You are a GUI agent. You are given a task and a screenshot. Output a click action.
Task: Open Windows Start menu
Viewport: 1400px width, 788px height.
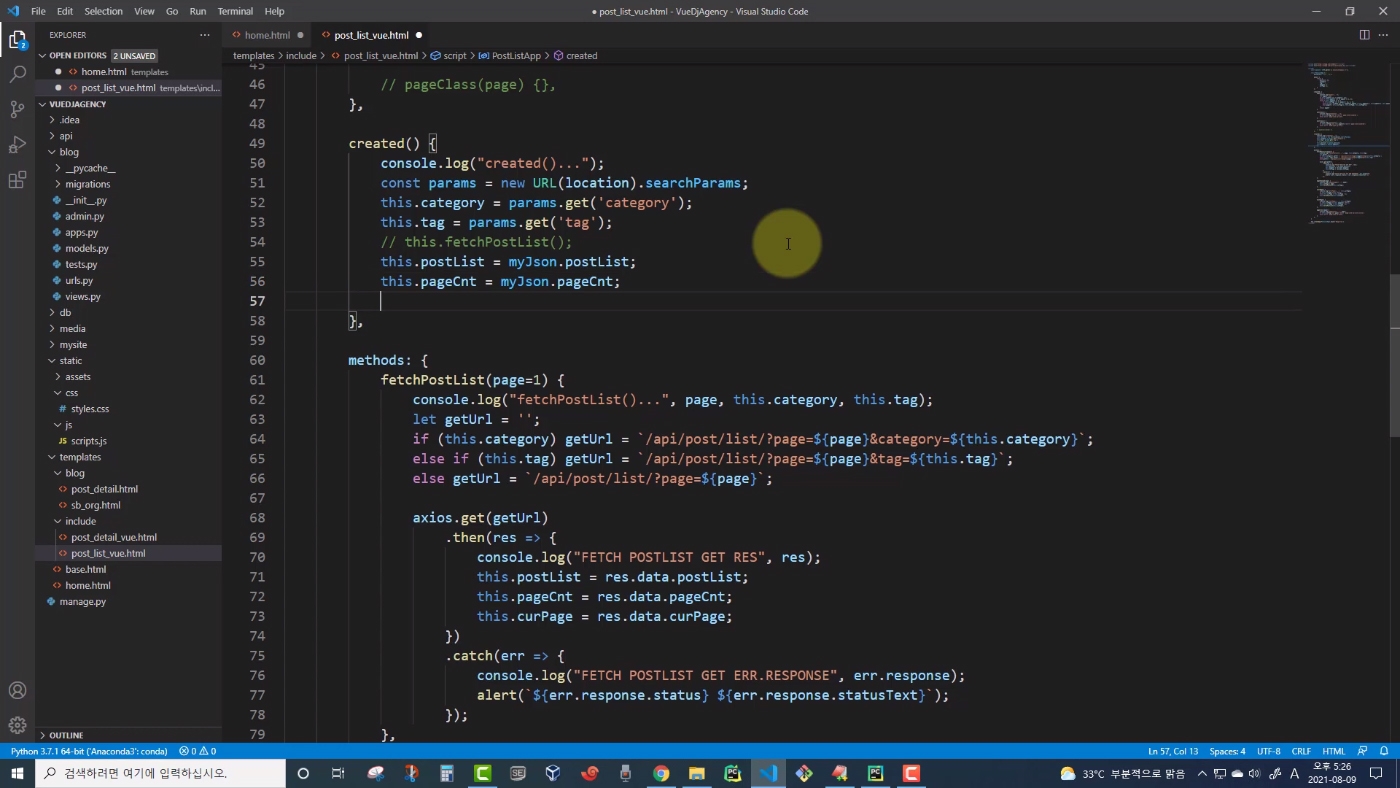(x=17, y=773)
